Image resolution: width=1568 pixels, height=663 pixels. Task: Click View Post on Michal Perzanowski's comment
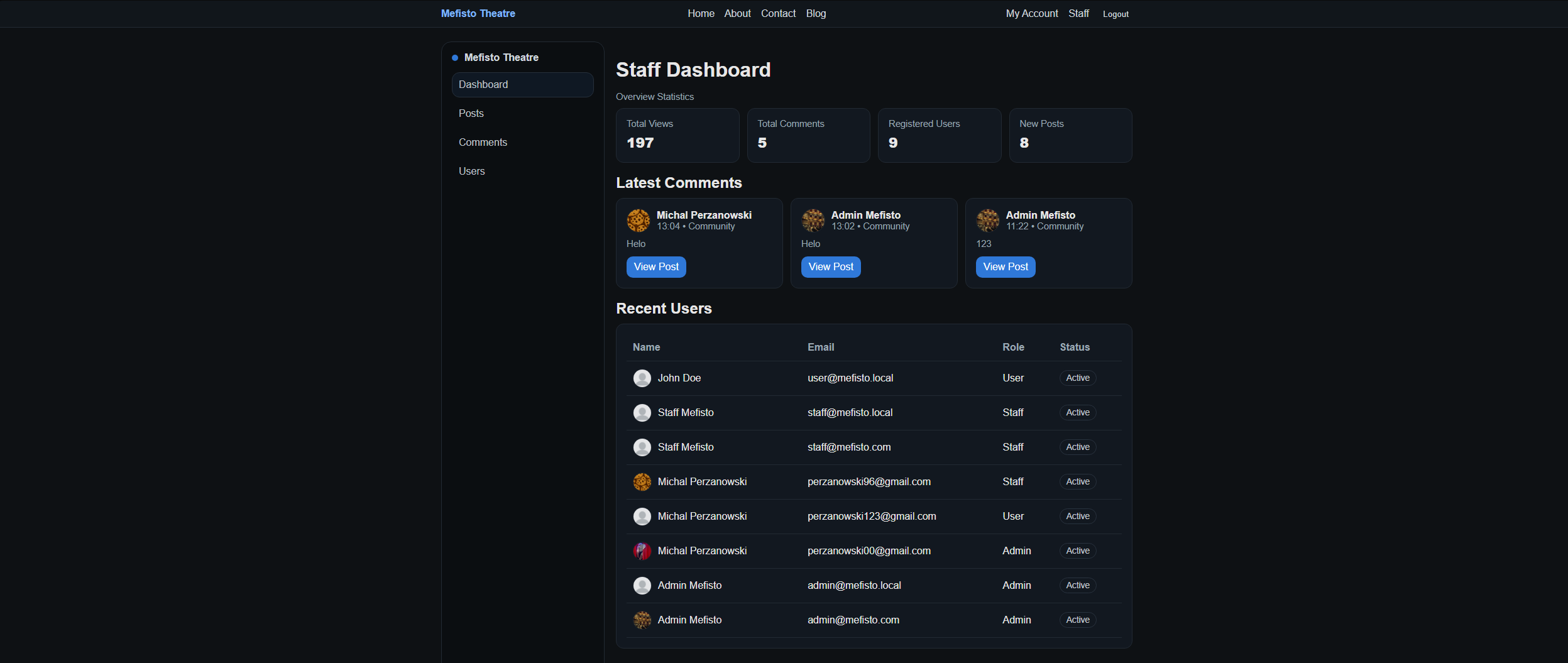[655, 266]
